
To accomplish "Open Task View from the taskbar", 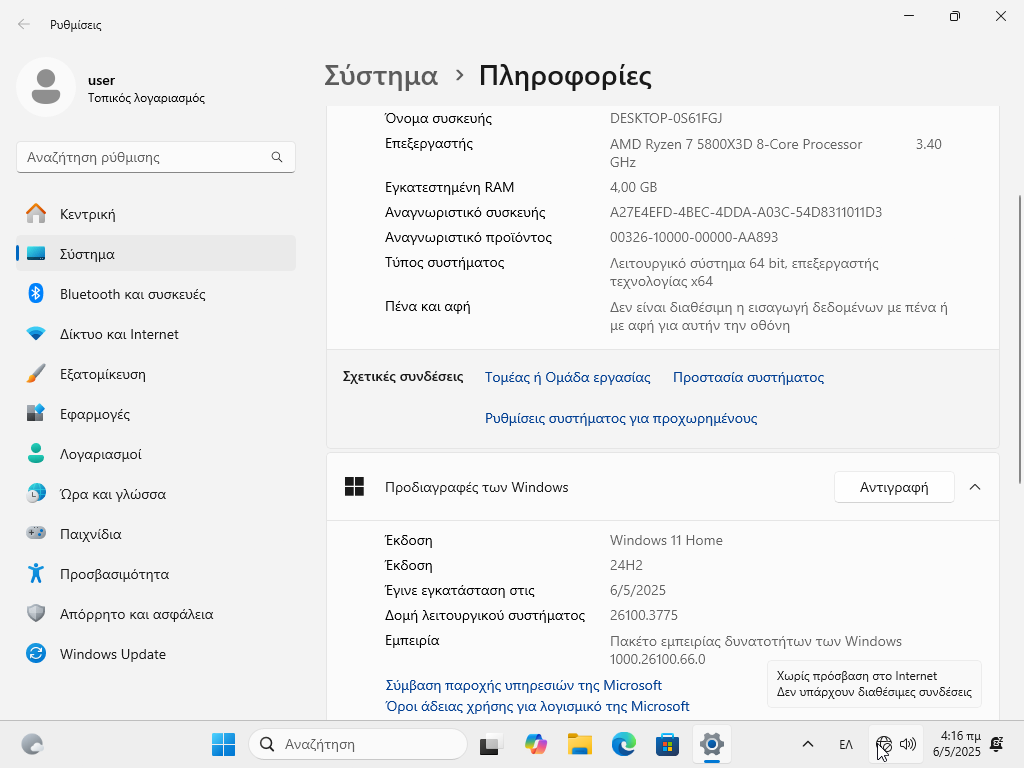I will point(491,744).
